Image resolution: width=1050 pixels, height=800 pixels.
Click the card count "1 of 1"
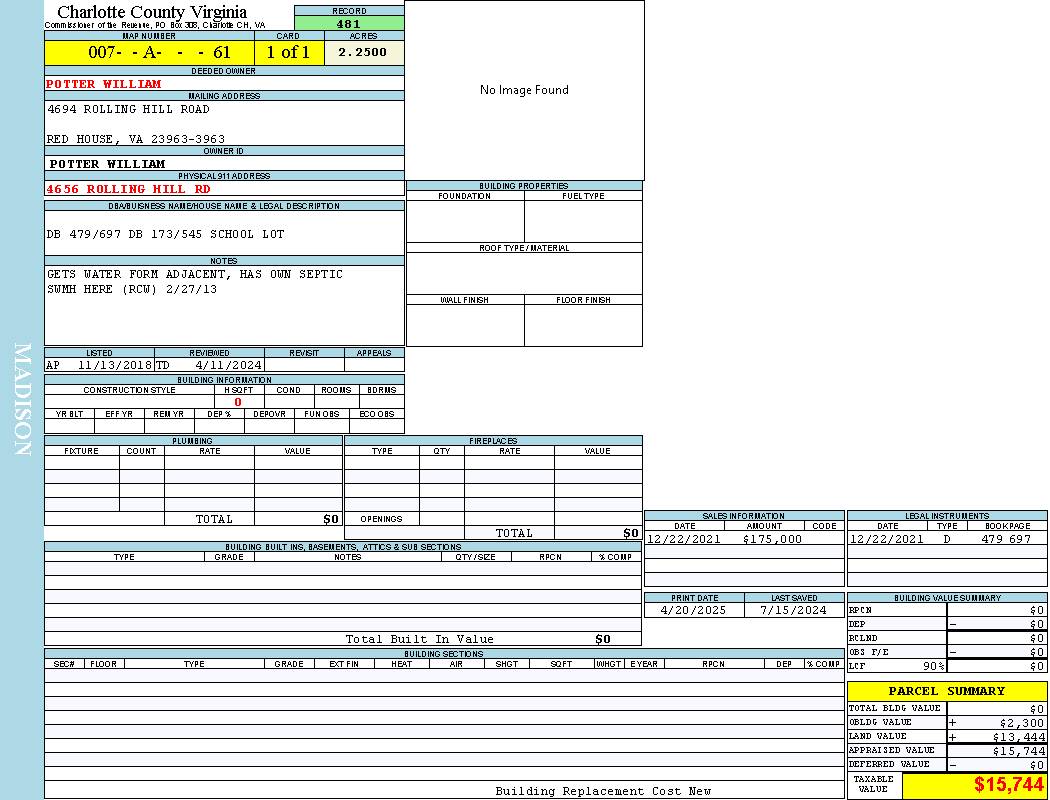[289, 53]
